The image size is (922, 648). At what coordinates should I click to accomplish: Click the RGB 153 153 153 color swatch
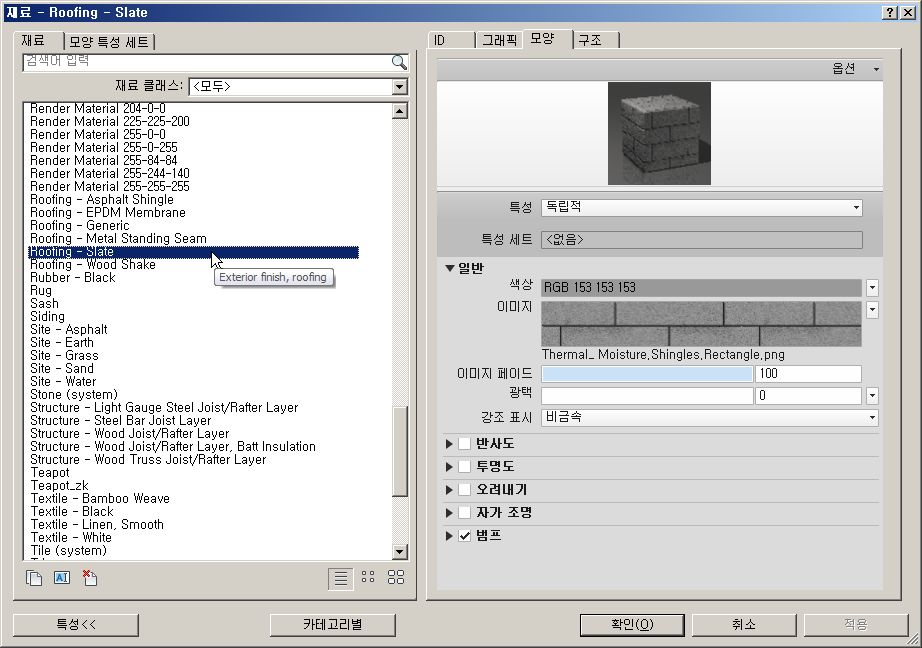[701, 288]
